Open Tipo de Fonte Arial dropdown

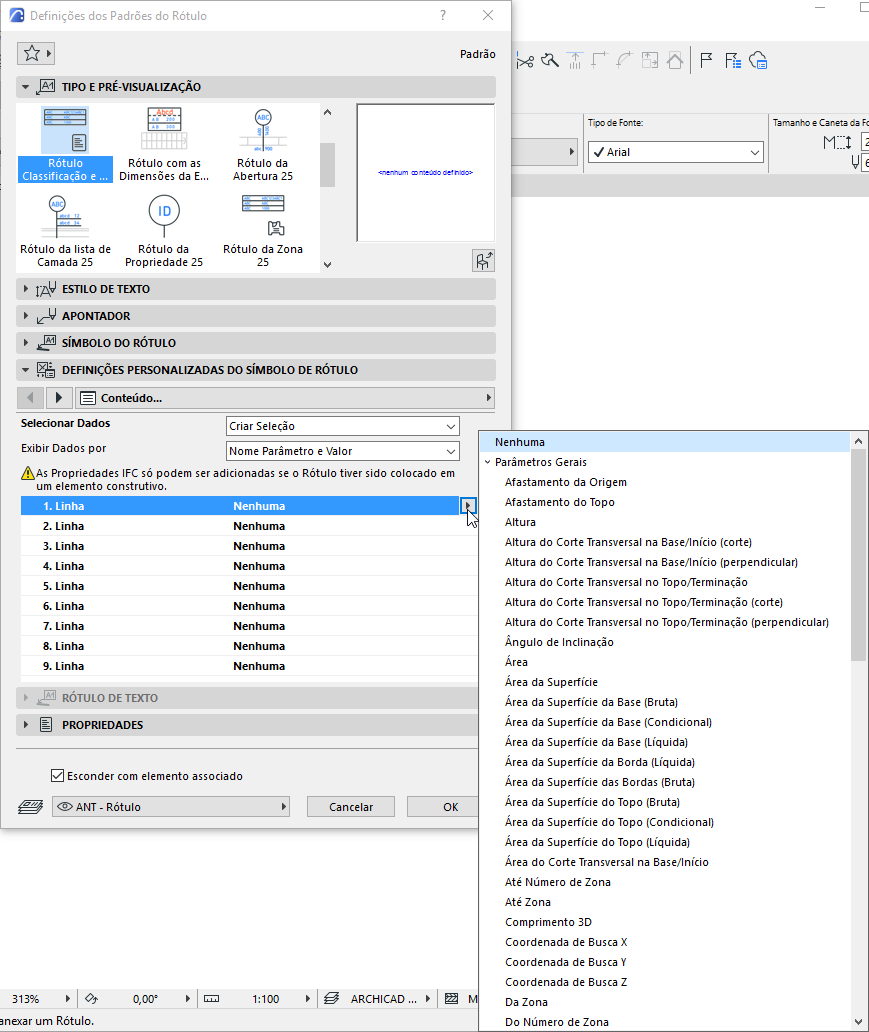(x=675, y=152)
